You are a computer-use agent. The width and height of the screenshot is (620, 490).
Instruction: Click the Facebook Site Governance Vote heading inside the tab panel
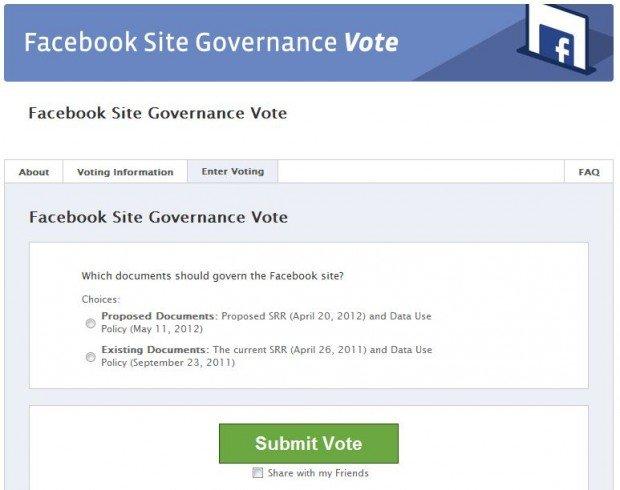point(158,217)
